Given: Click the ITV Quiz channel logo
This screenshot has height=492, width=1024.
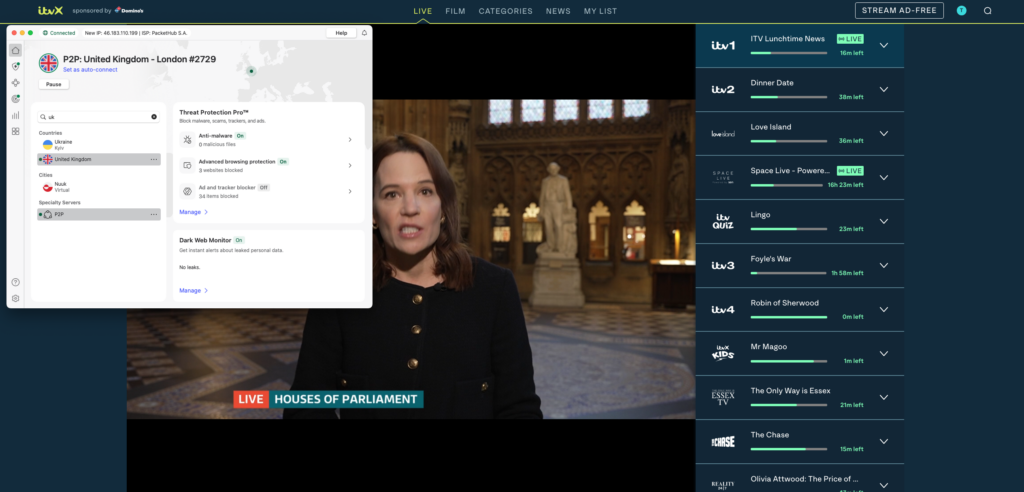Looking at the screenshot, I should (x=723, y=221).
